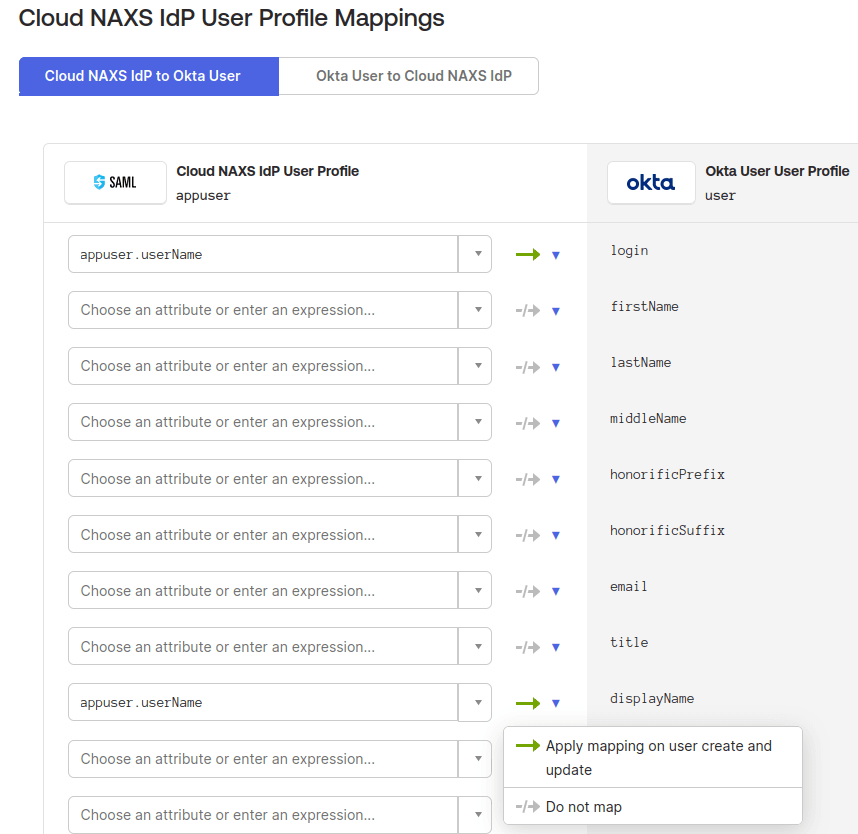This screenshot has width=858, height=834.
Task: Click the expression field for middleName
Action: click(263, 422)
